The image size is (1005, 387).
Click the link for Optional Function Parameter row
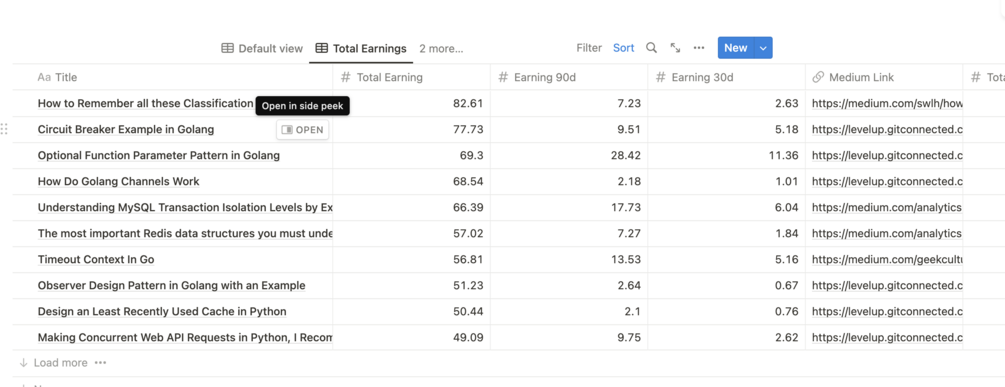pos(887,155)
